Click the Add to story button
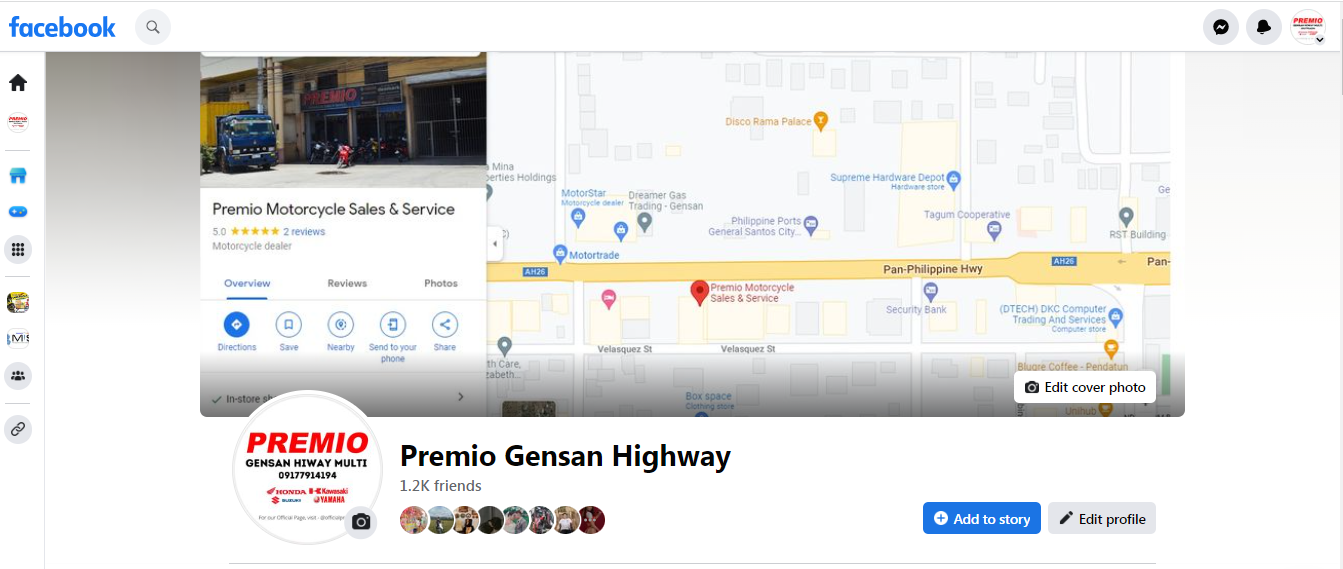1343x569 pixels. 982,518
